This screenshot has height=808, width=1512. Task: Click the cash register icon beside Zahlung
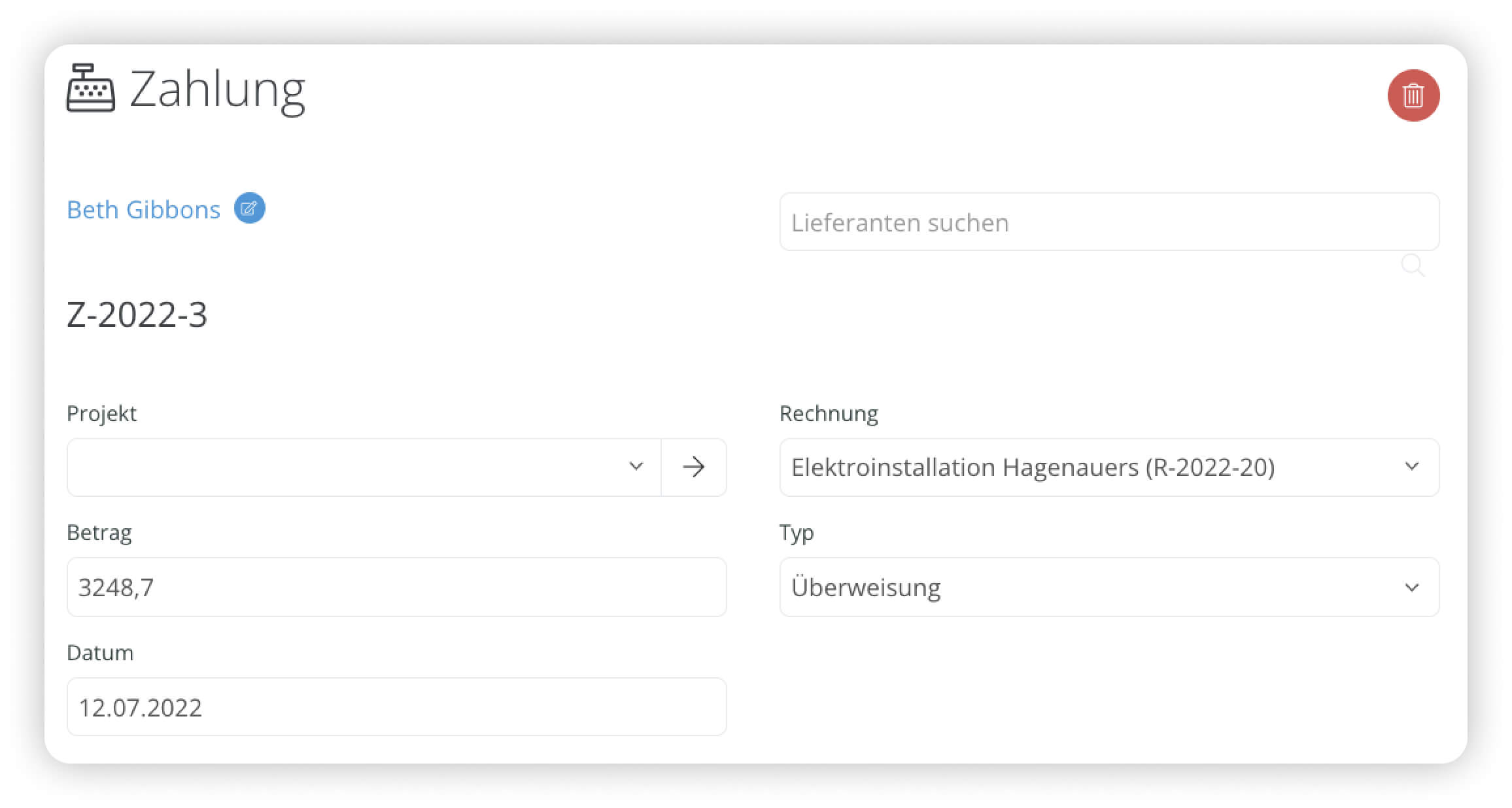(x=91, y=88)
